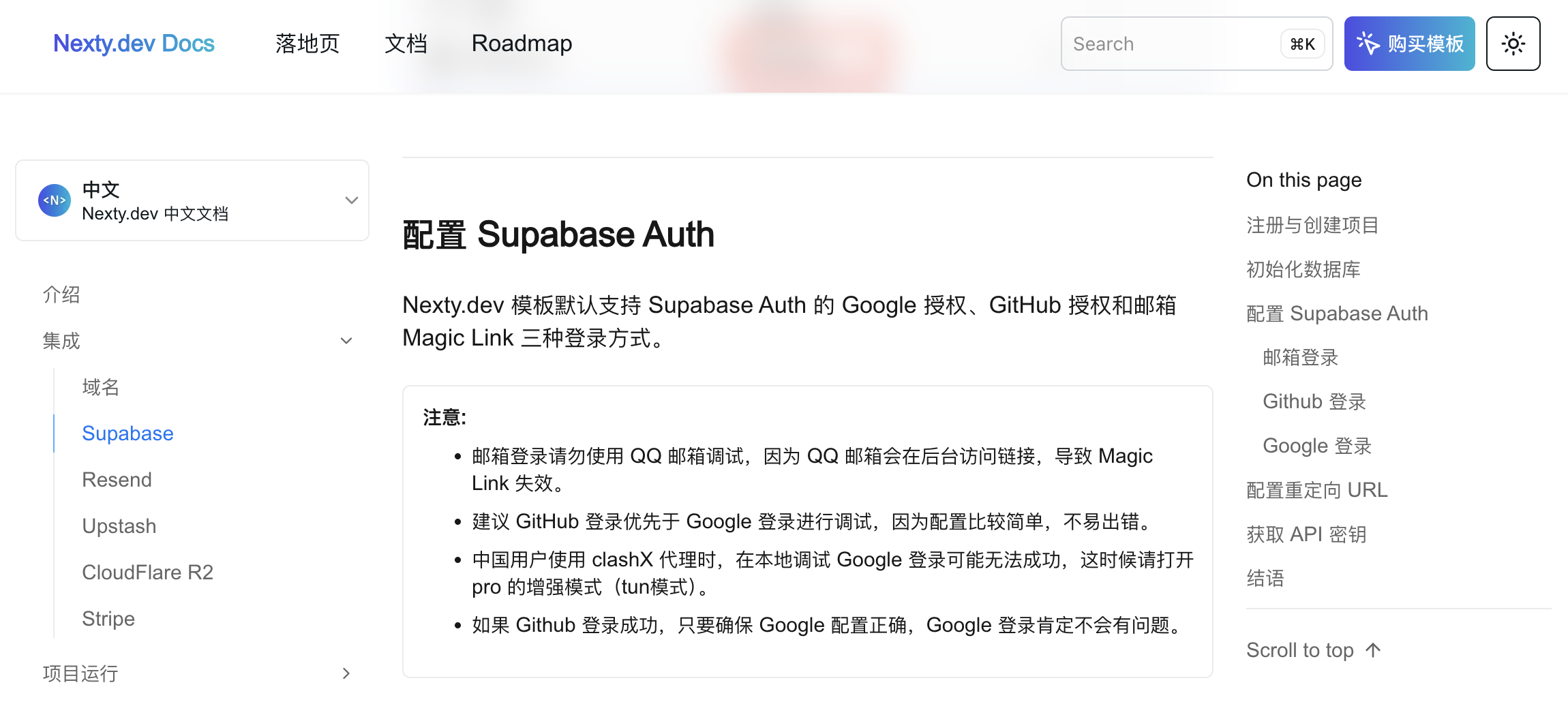Jump to Google 登录 subsection
The width and height of the screenshot is (1568, 717).
pyautogui.click(x=1317, y=446)
